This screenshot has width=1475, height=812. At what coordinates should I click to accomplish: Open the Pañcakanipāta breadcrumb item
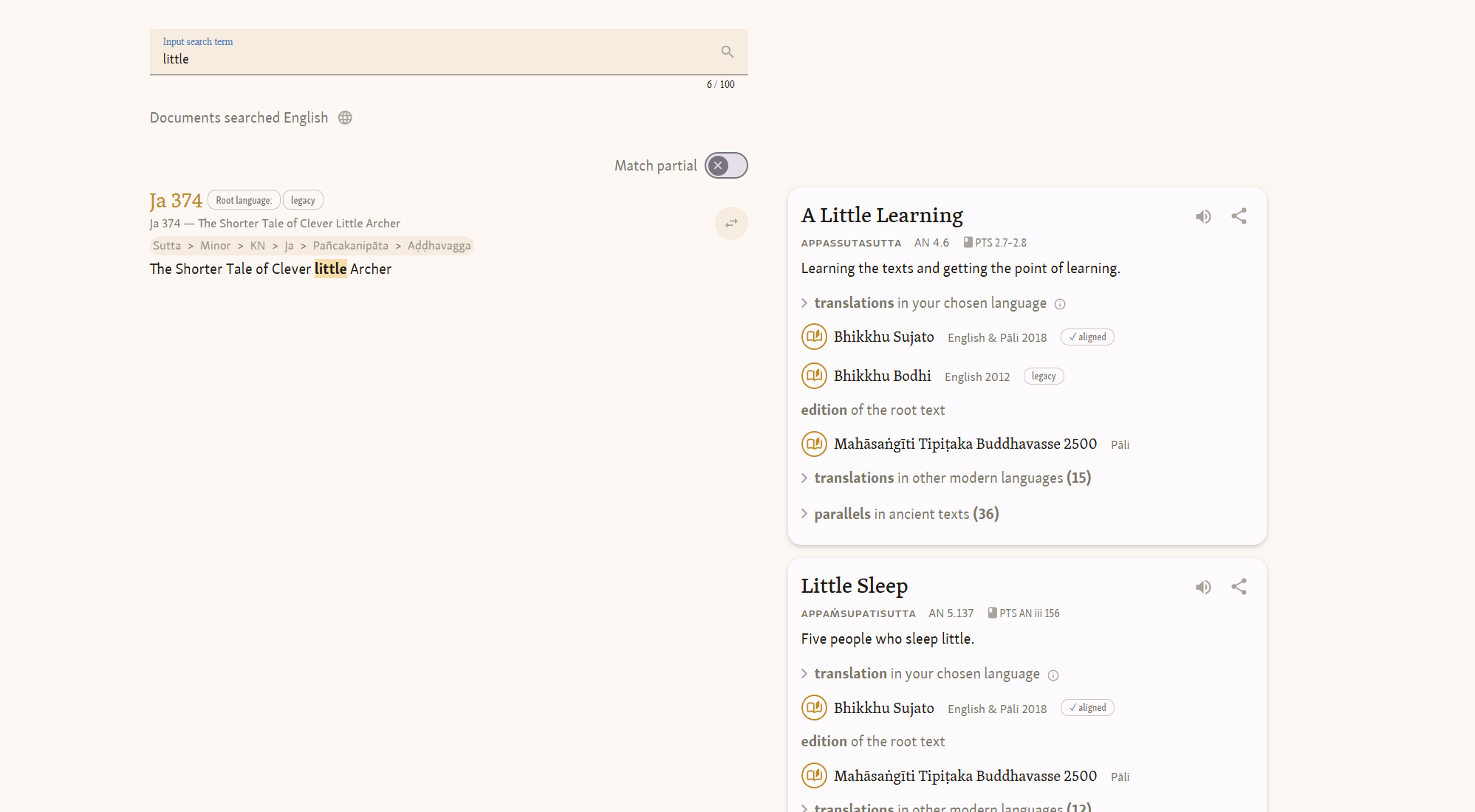350,246
